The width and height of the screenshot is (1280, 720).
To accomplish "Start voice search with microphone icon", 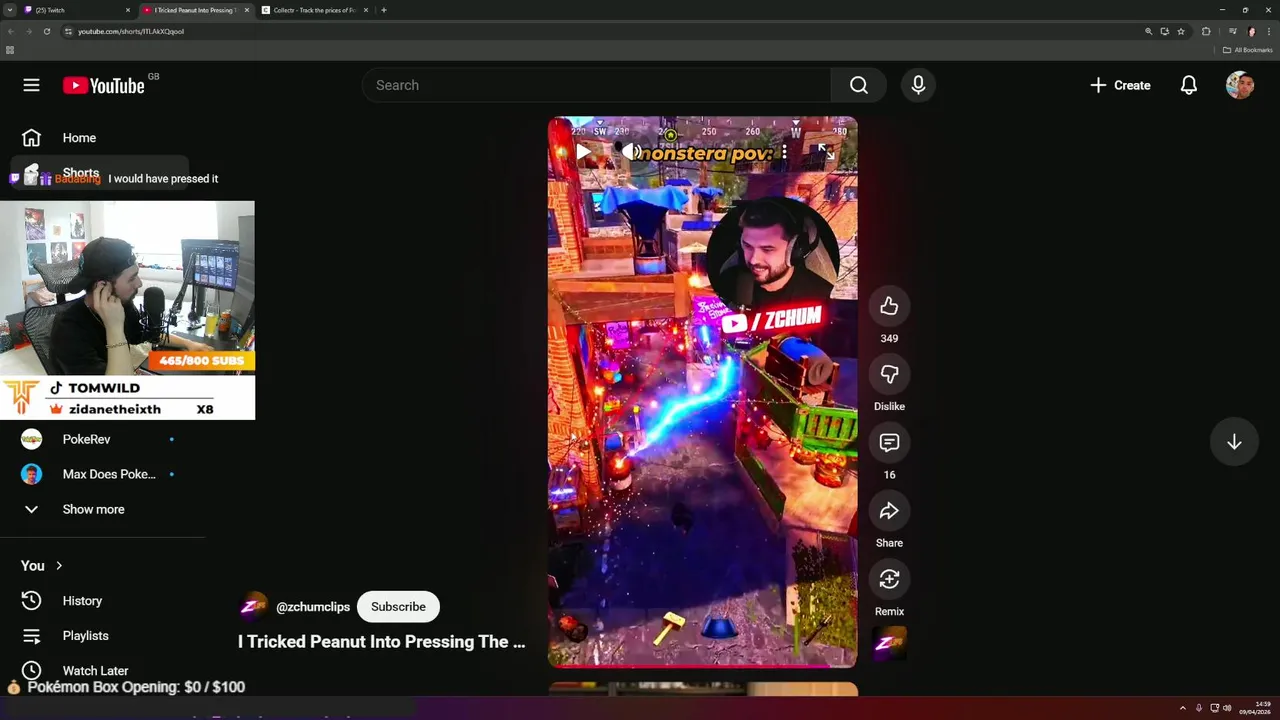I will pyautogui.click(x=918, y=85).
